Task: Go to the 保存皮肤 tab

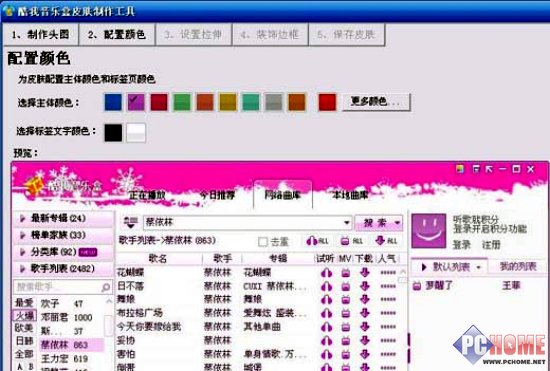Action: coord(347,35)
